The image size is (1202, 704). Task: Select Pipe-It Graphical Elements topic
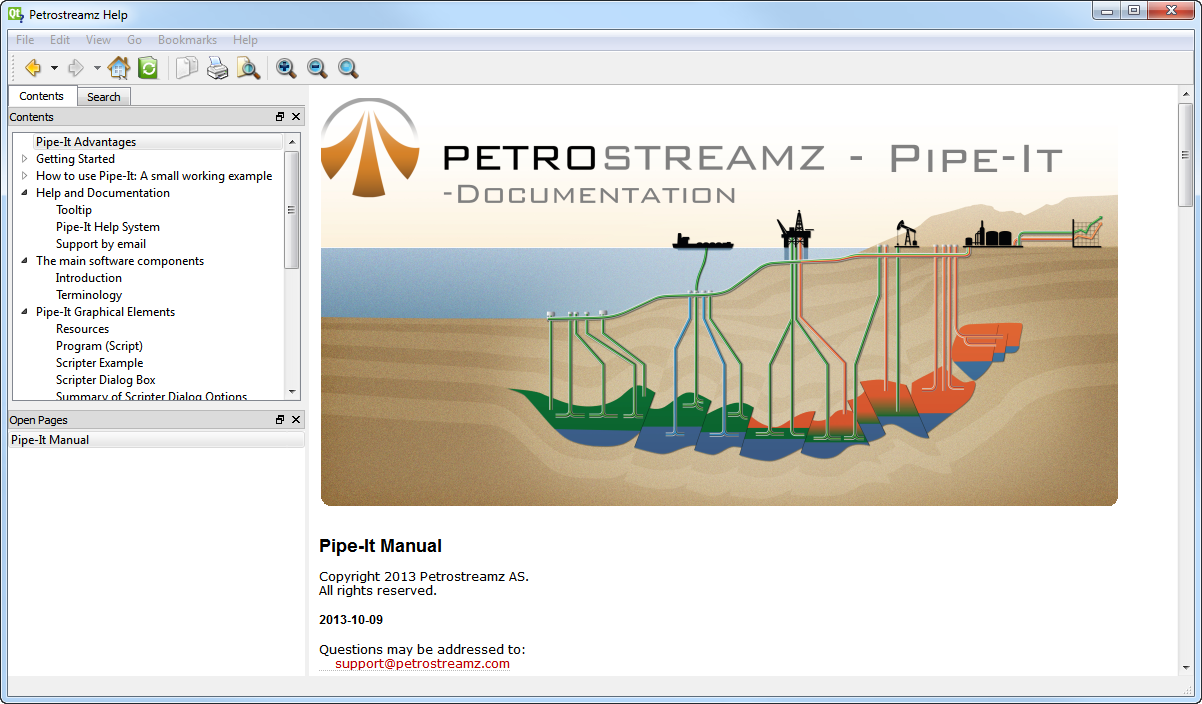105,312
